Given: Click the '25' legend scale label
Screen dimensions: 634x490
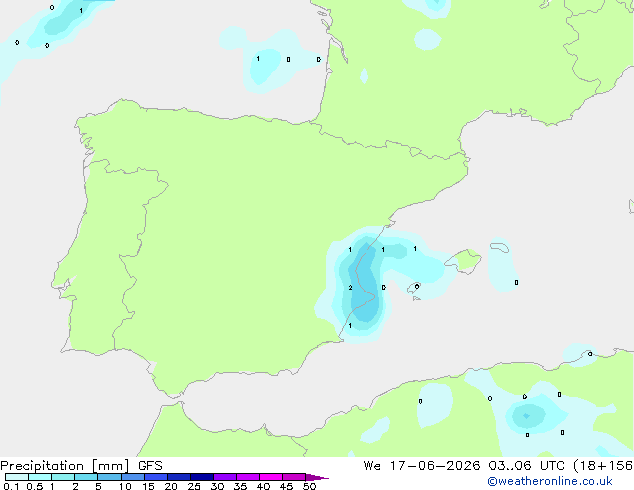Looking at the screenshot, I should click(194, 486).
